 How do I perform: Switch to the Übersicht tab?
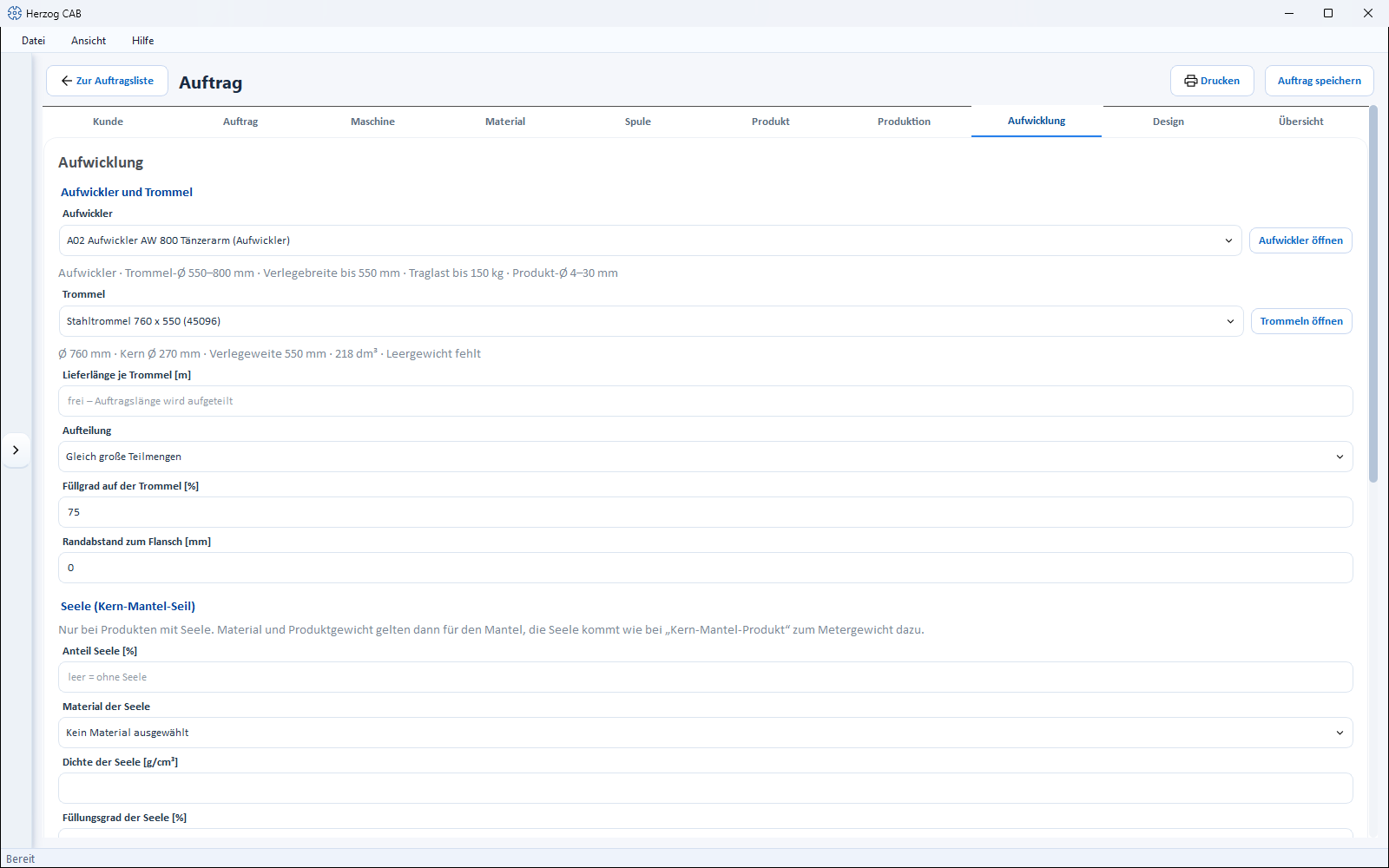pyautogui.click(x=1300, y=122)
